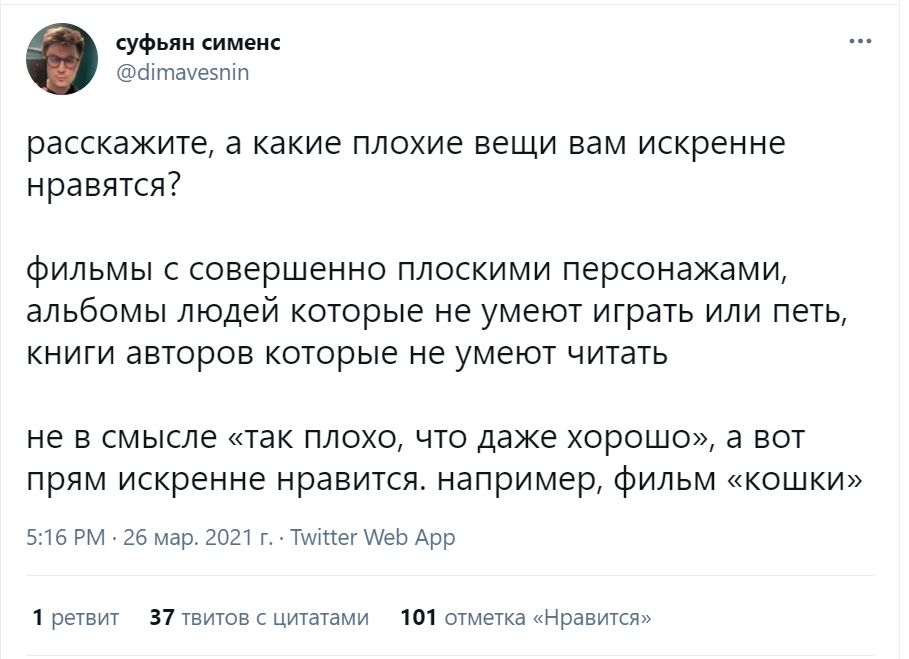Open the Twitter Web App source link
Screen dimensions: 909x659
click(x=372, y=538)
